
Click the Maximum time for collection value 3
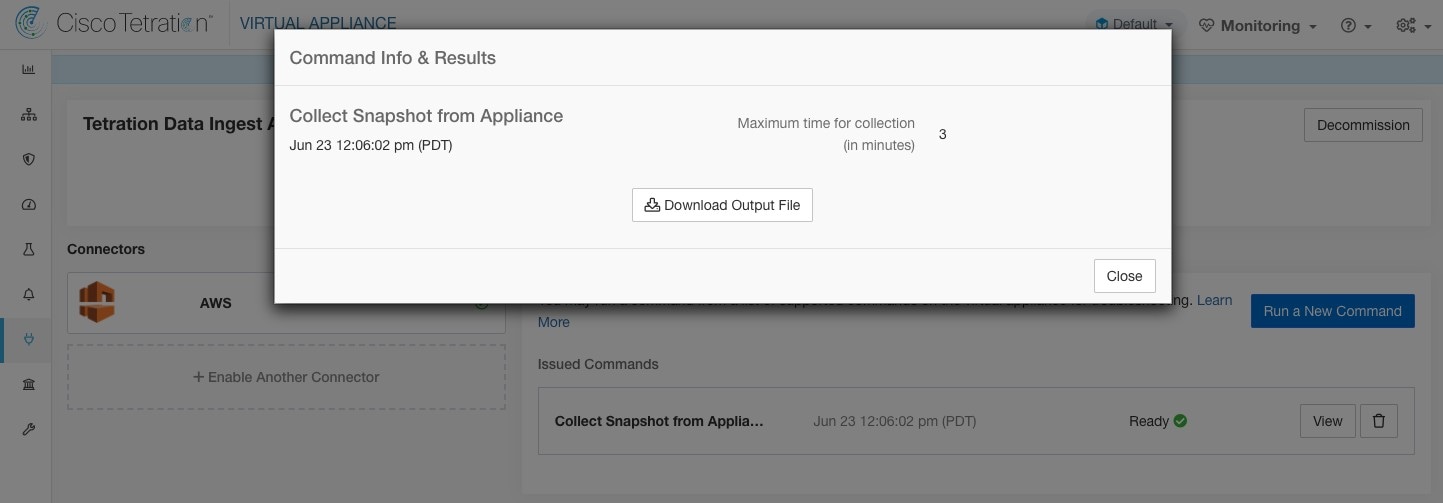point(942,134)
